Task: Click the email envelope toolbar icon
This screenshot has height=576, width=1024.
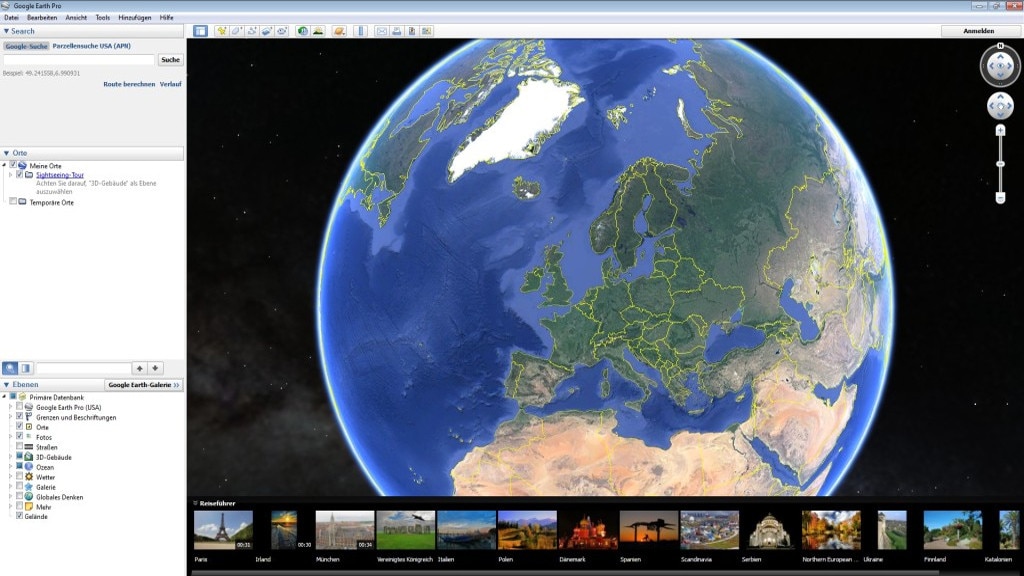Action: (381, 31)
